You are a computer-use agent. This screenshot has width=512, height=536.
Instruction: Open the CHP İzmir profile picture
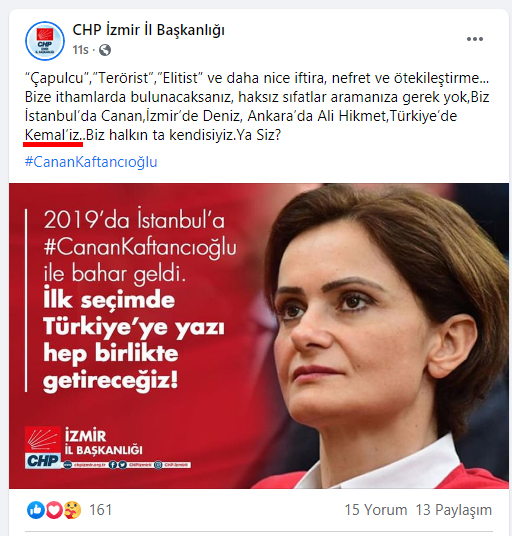tap(45, 41)
